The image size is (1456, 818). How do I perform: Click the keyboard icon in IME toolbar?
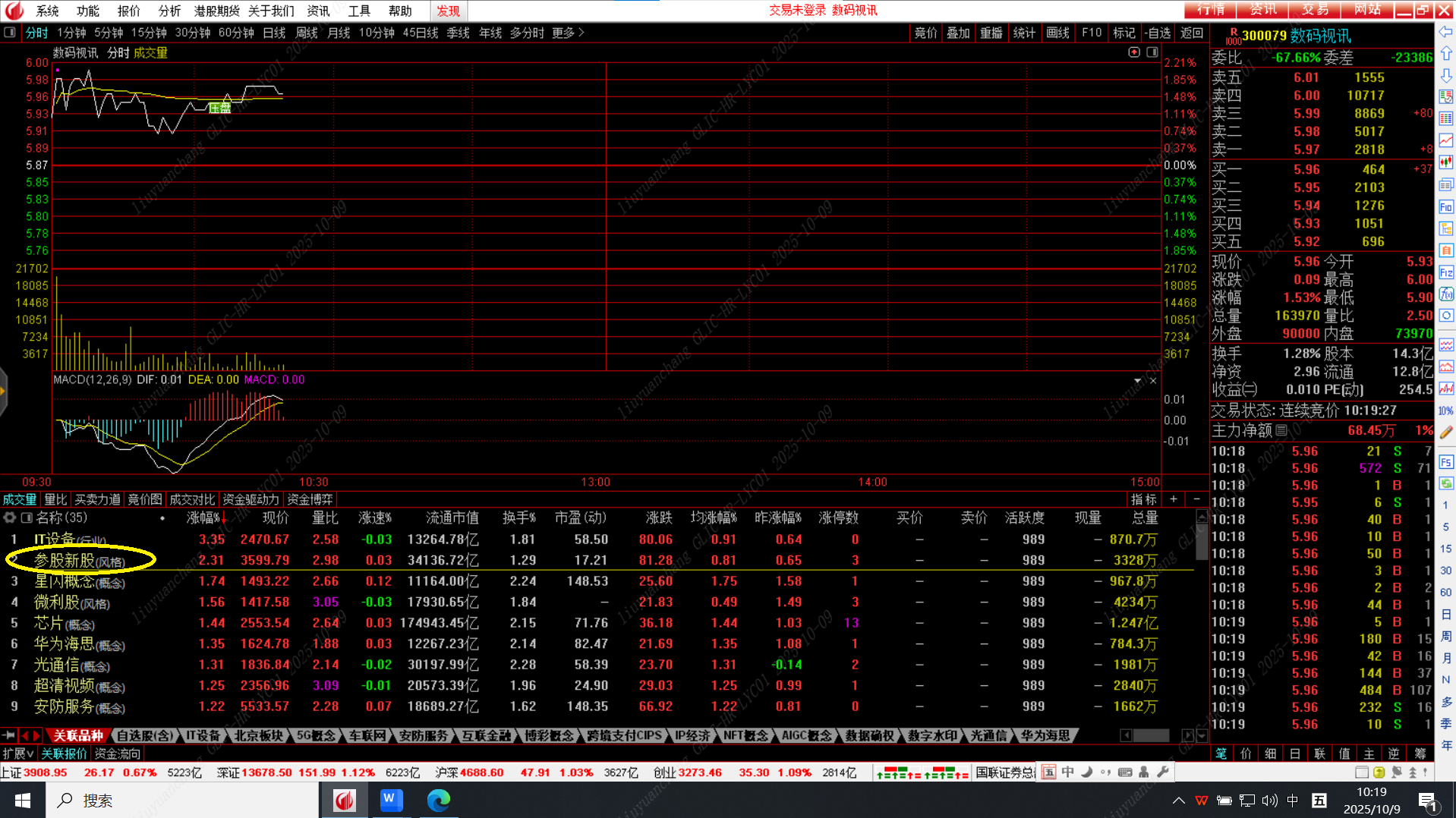pyautogui.click(x=1125, y=772)
